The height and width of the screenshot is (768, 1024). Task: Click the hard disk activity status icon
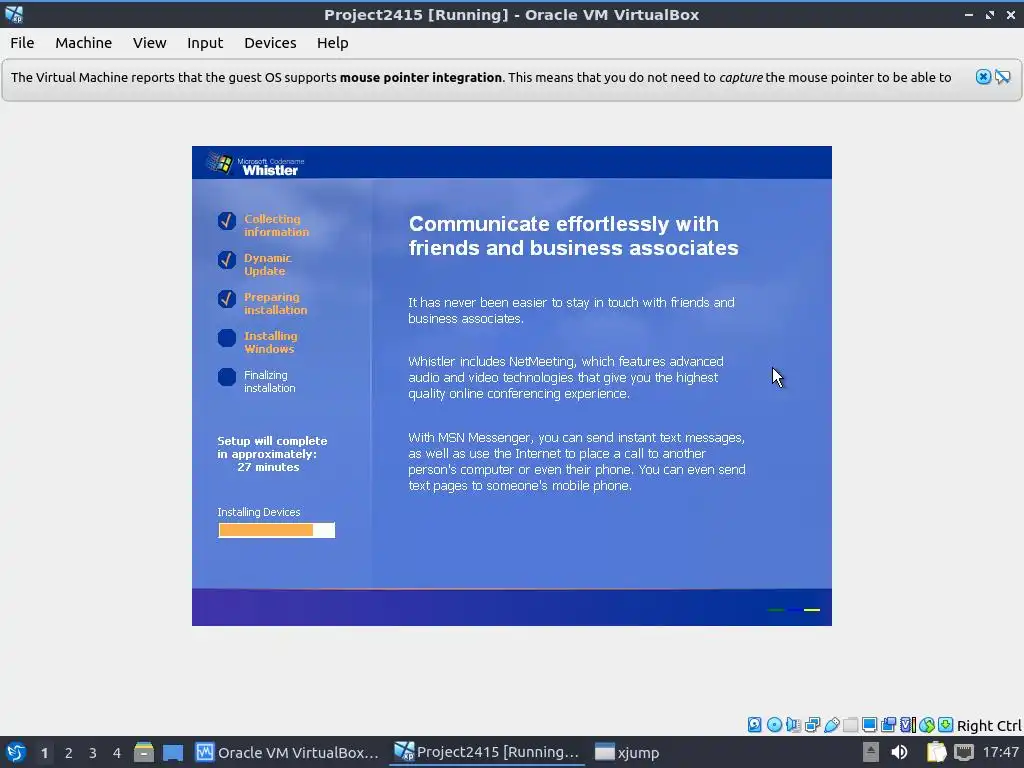tap(754, 724)
